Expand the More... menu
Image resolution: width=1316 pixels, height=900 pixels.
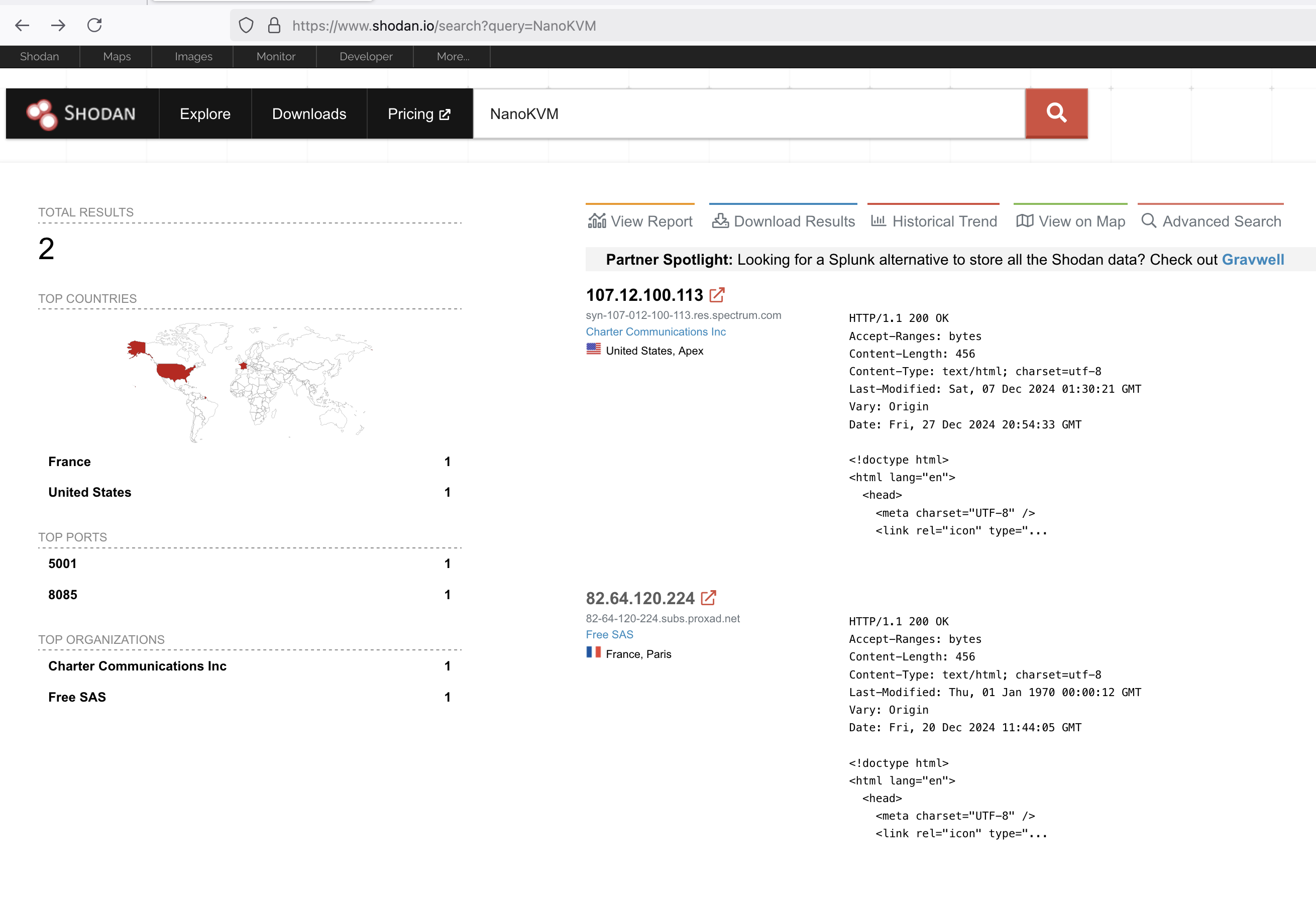click(x=453, y=57)
